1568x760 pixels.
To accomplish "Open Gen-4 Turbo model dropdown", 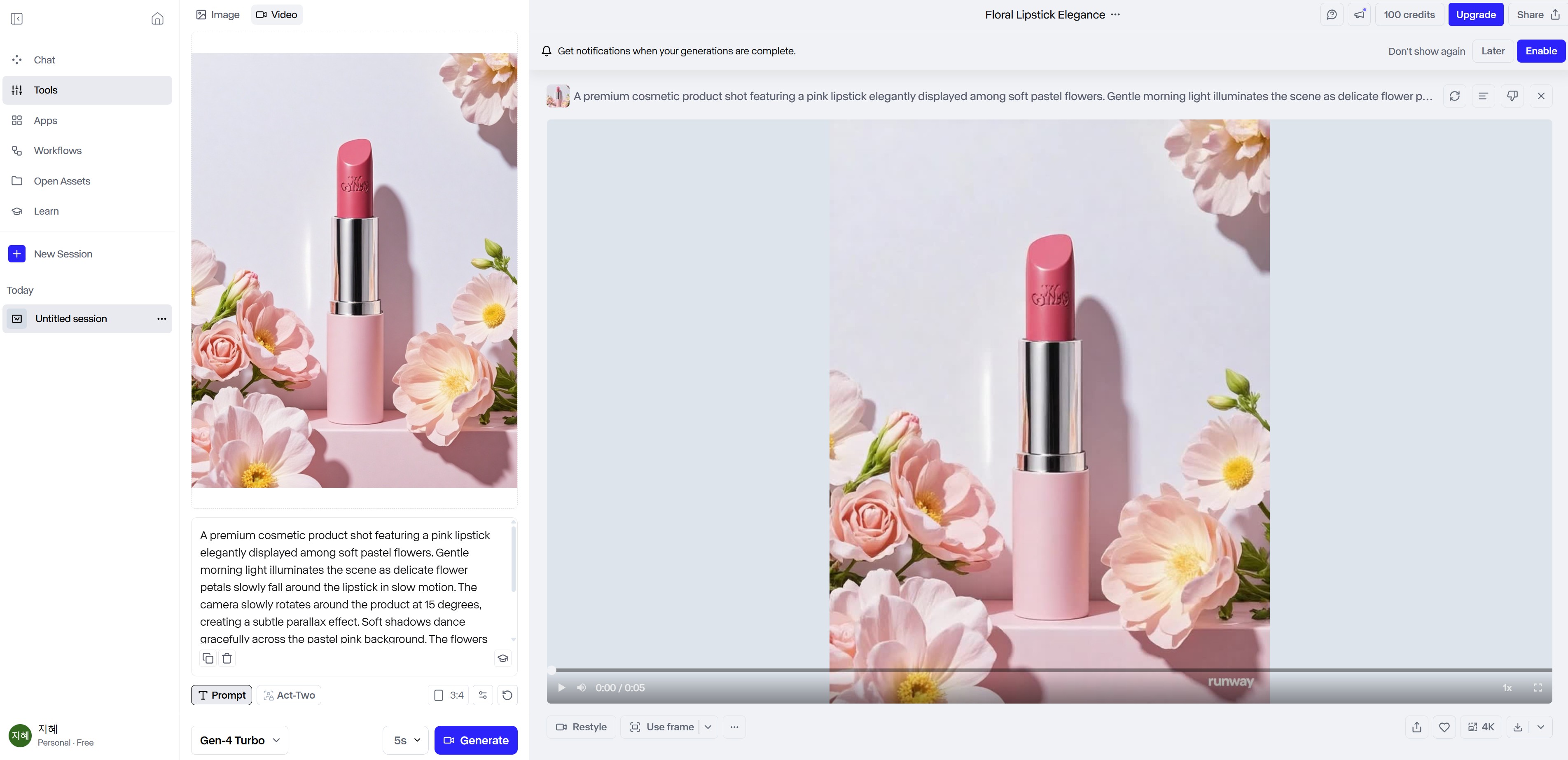I will (240, 741).
